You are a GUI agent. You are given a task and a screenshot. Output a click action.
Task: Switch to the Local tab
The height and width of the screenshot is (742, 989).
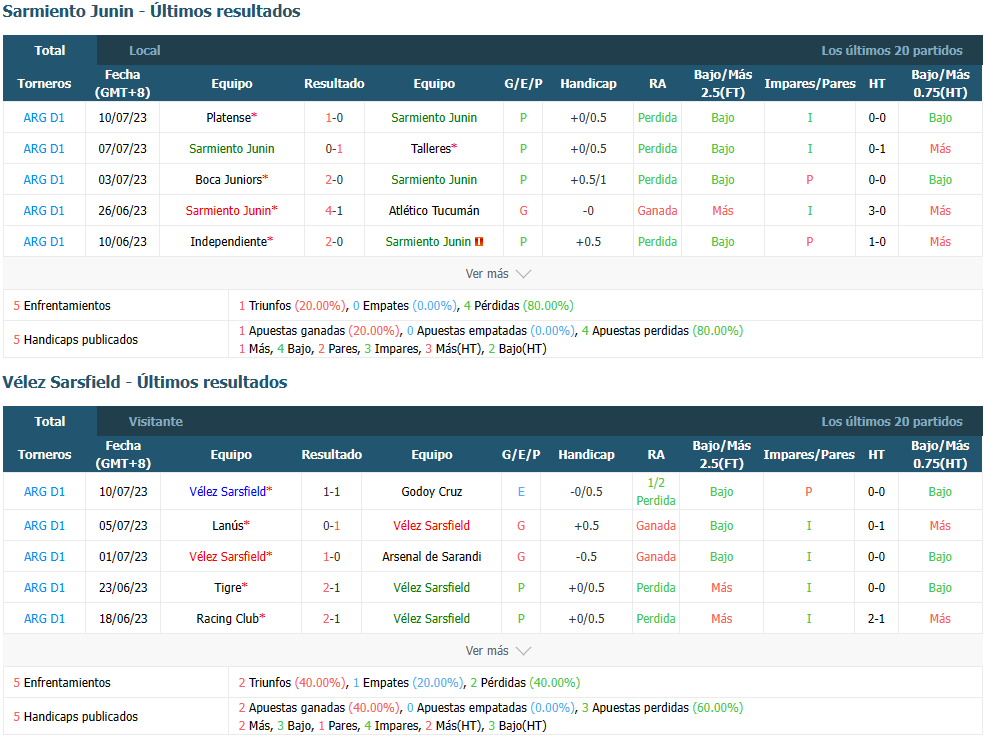[144, 50]
